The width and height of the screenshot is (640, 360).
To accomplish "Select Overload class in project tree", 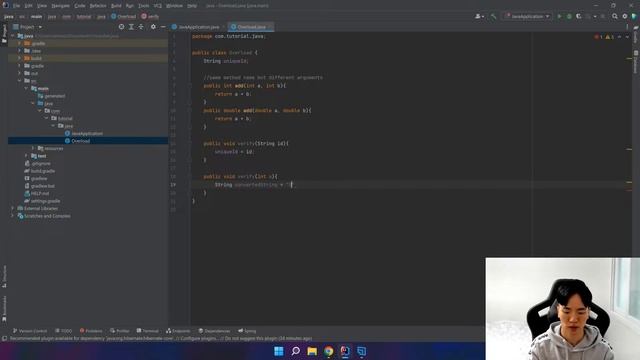I will tap(78, 141).
